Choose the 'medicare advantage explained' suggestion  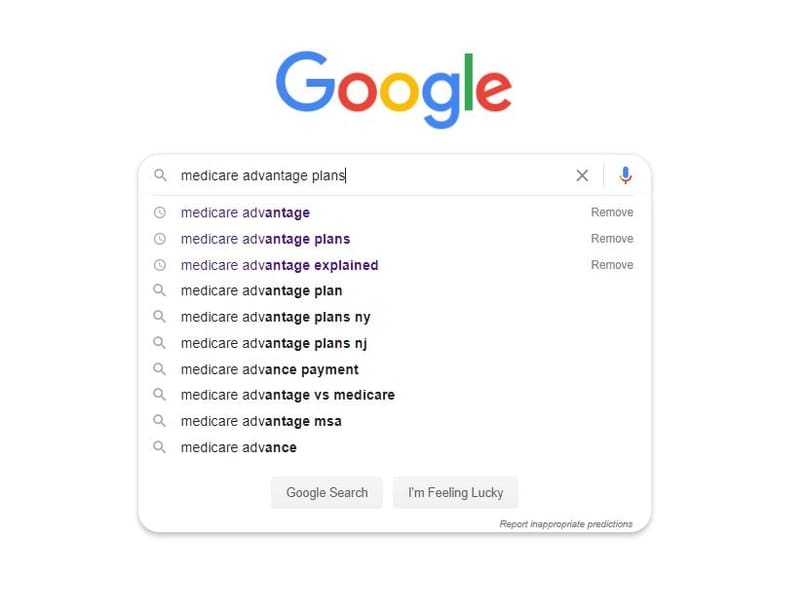pyautogui.click(x=279, y=265)
